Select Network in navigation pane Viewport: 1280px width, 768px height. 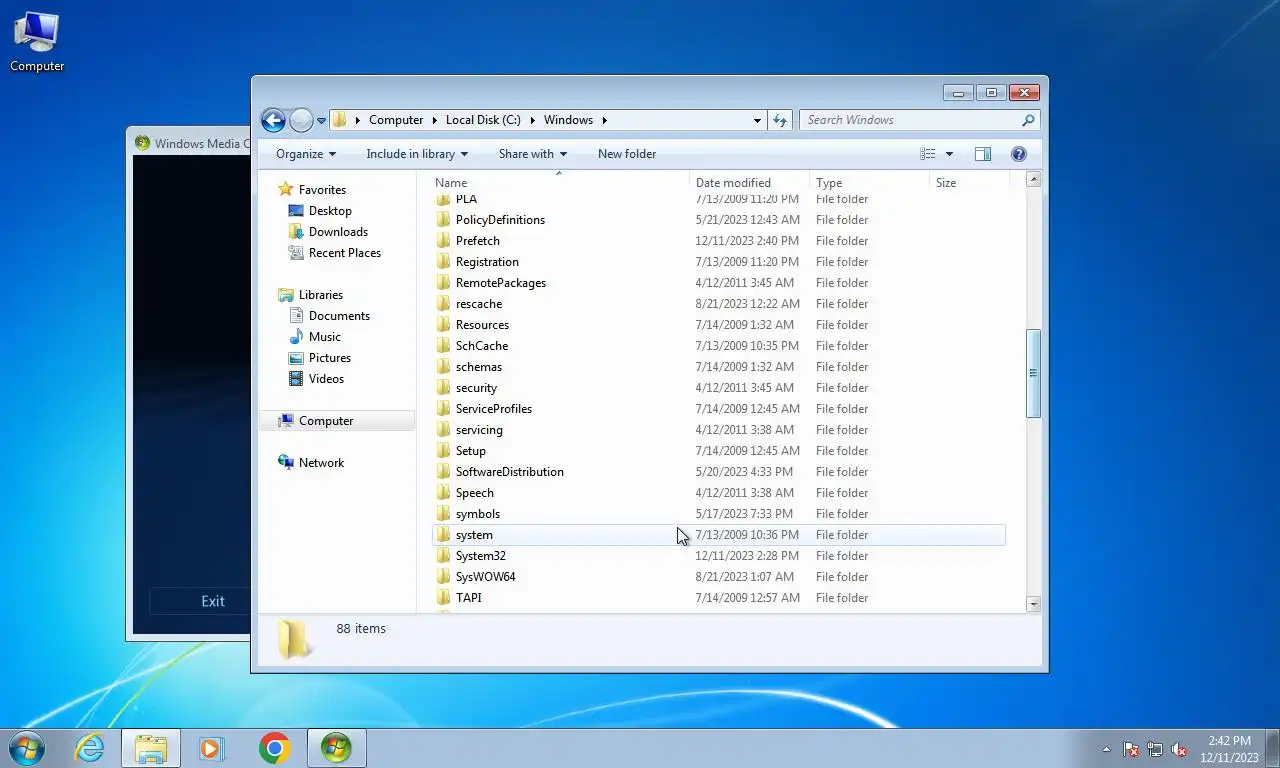321,463
